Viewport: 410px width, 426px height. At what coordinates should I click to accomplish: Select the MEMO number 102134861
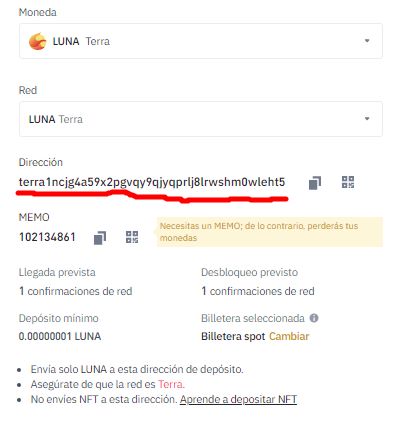pos(47,237)
